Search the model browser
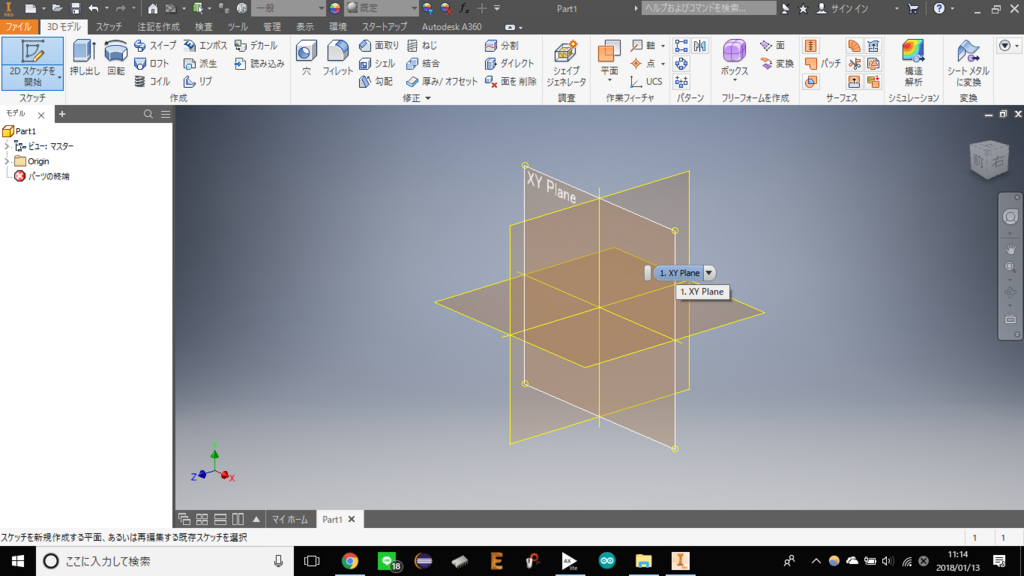 (x=148, y=114)
